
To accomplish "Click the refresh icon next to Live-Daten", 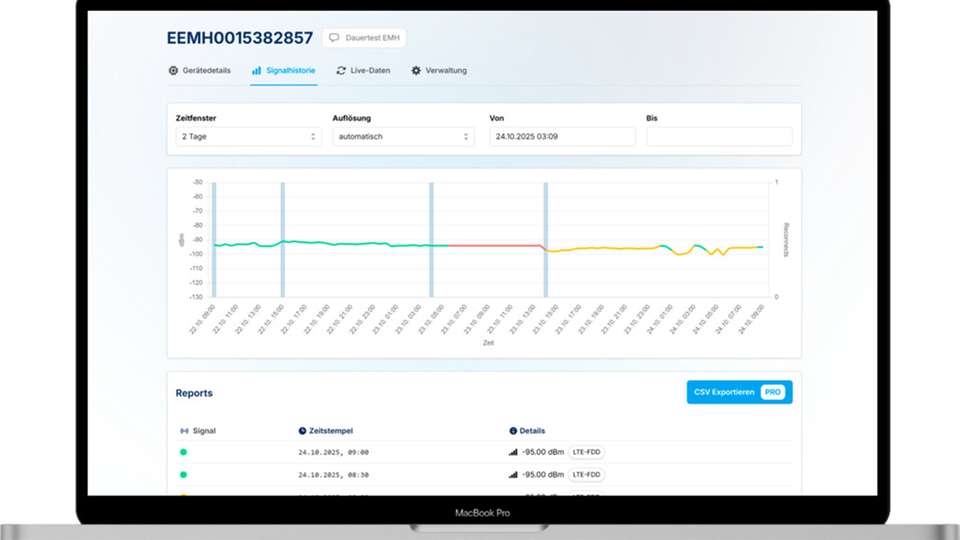I will tap(341, 71).
